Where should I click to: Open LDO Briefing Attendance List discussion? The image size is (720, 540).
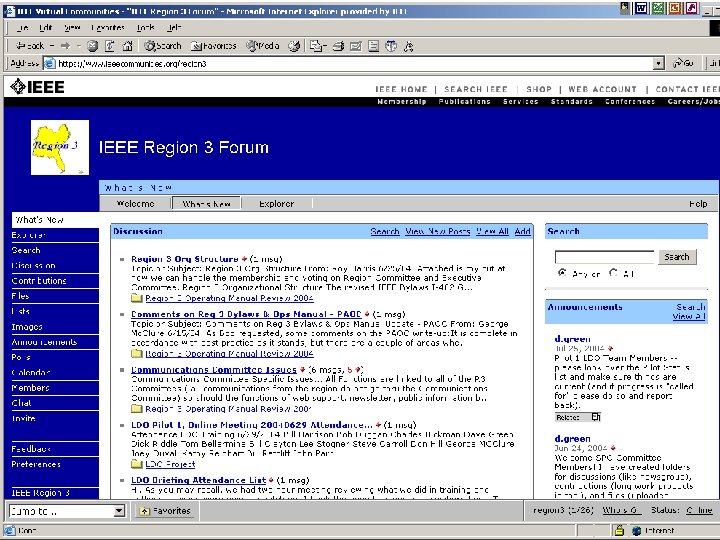198,480
